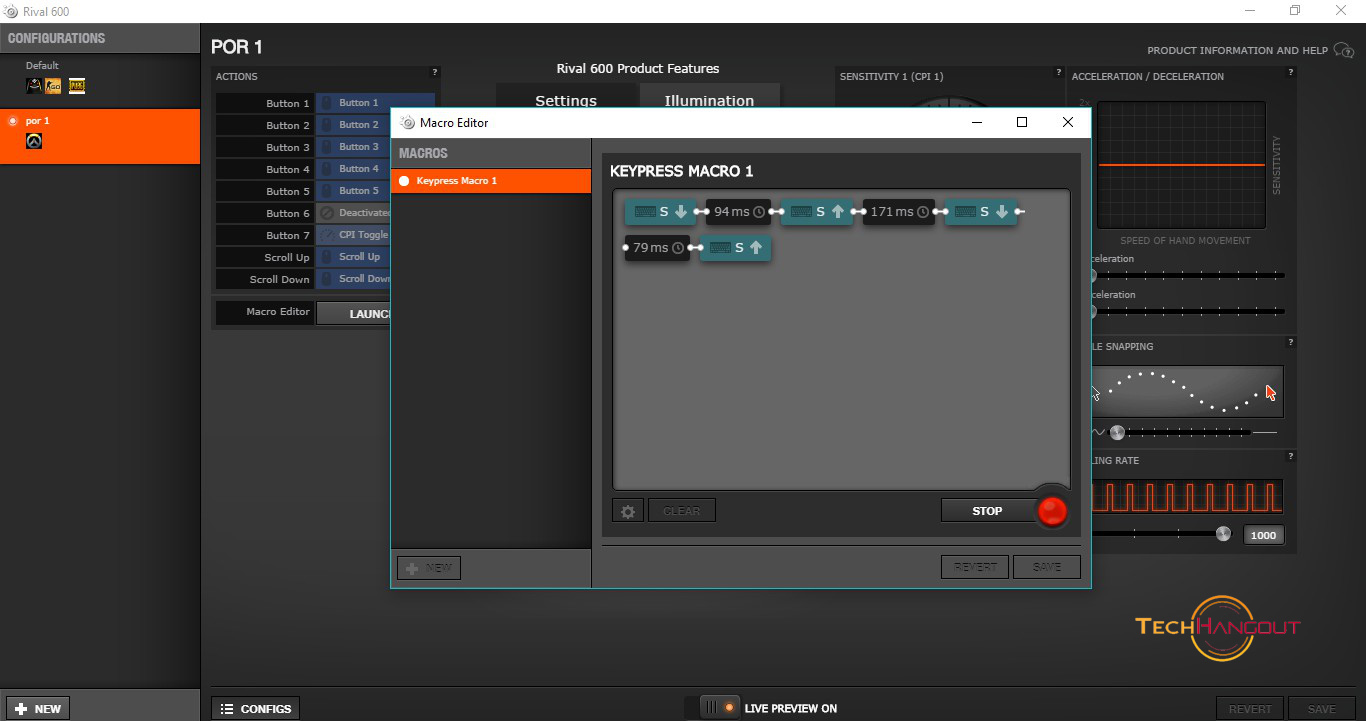Create a new configuration with the NEW button

click(x=38, y=708)
